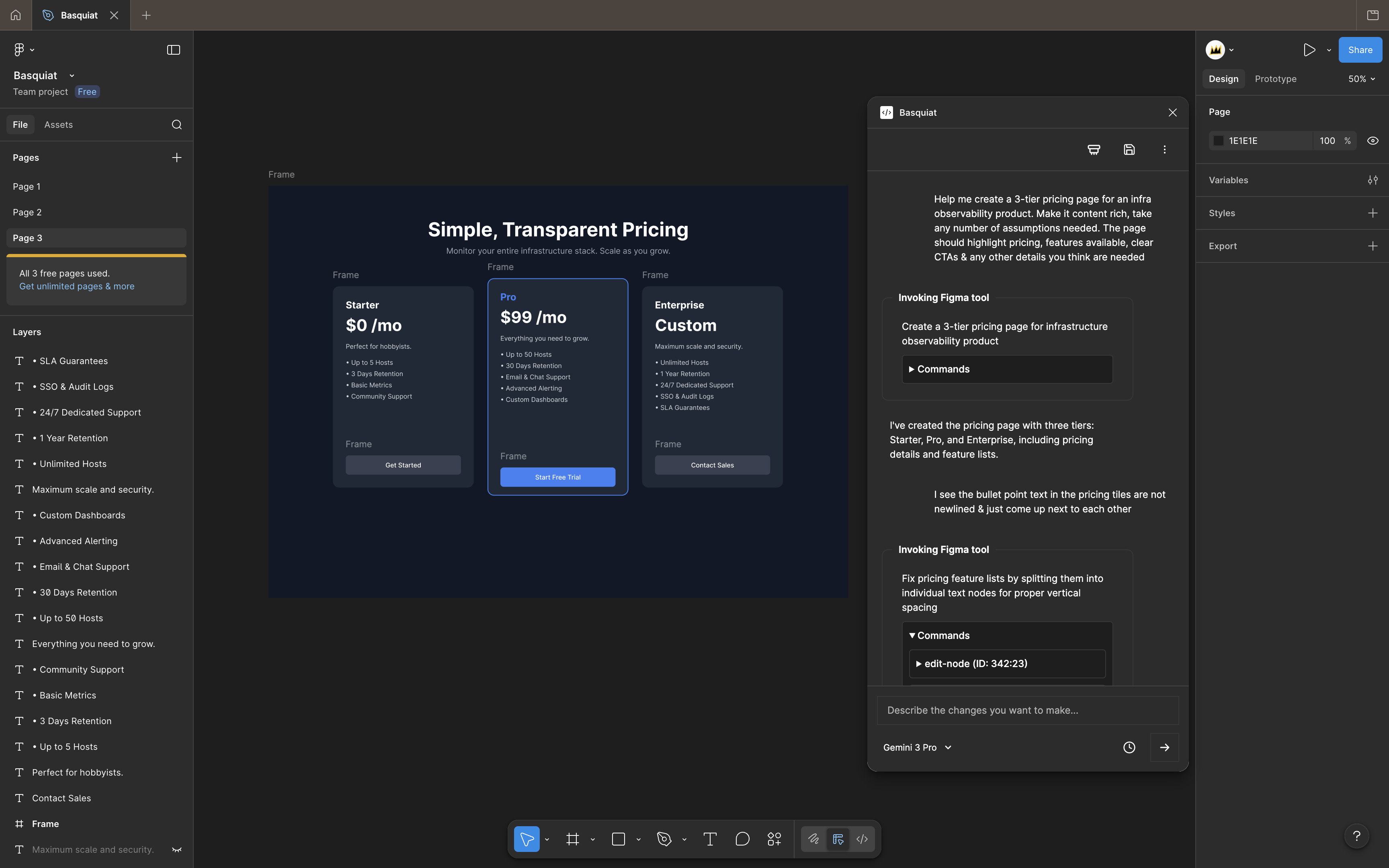Toggle Dev Mode with the code icon
Viewport: 1389px width, 868px height.
[862, 839]
